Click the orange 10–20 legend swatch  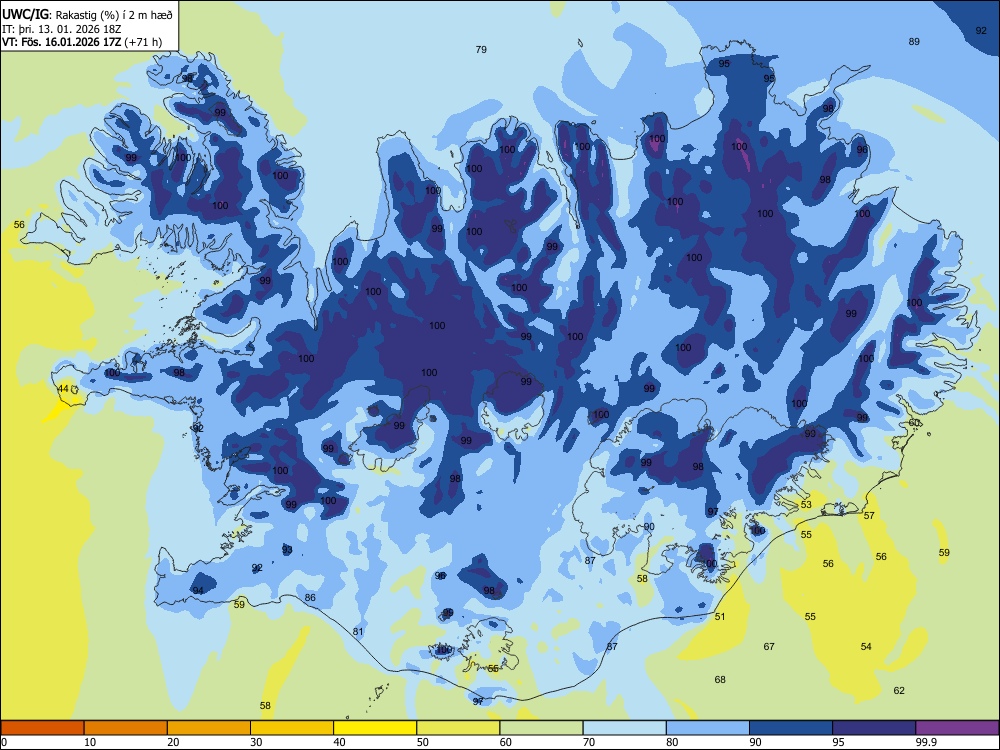[x=126, y=728]
